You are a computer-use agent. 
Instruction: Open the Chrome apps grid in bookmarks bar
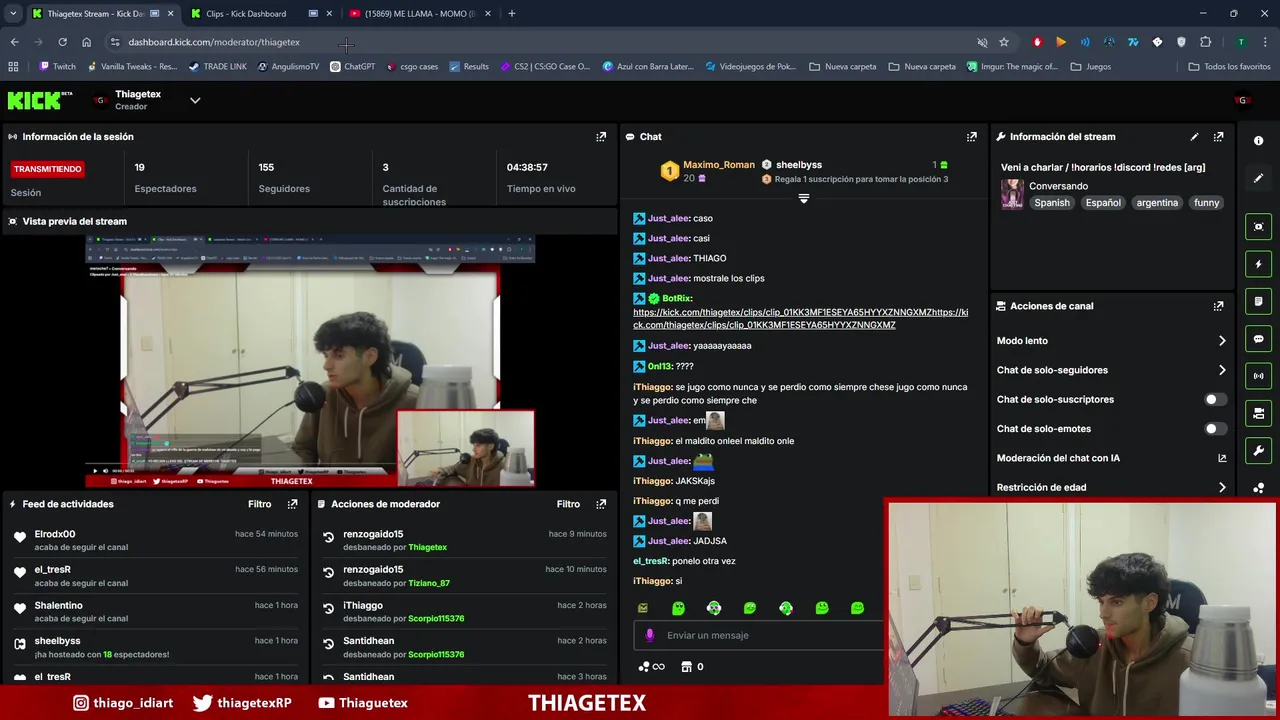pyautogui.click(x=13, y=67)
